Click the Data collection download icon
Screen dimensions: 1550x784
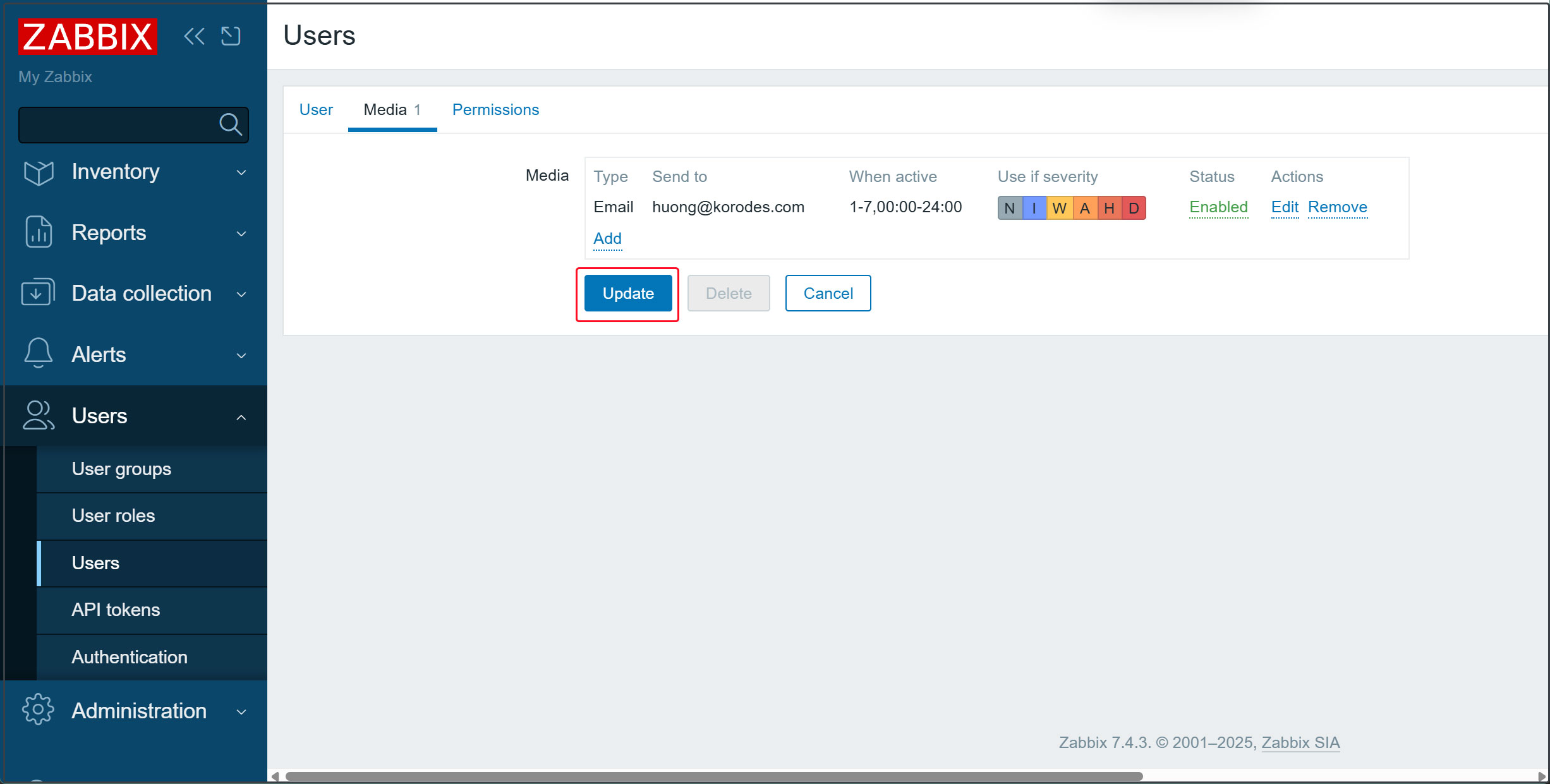[39, 293]
